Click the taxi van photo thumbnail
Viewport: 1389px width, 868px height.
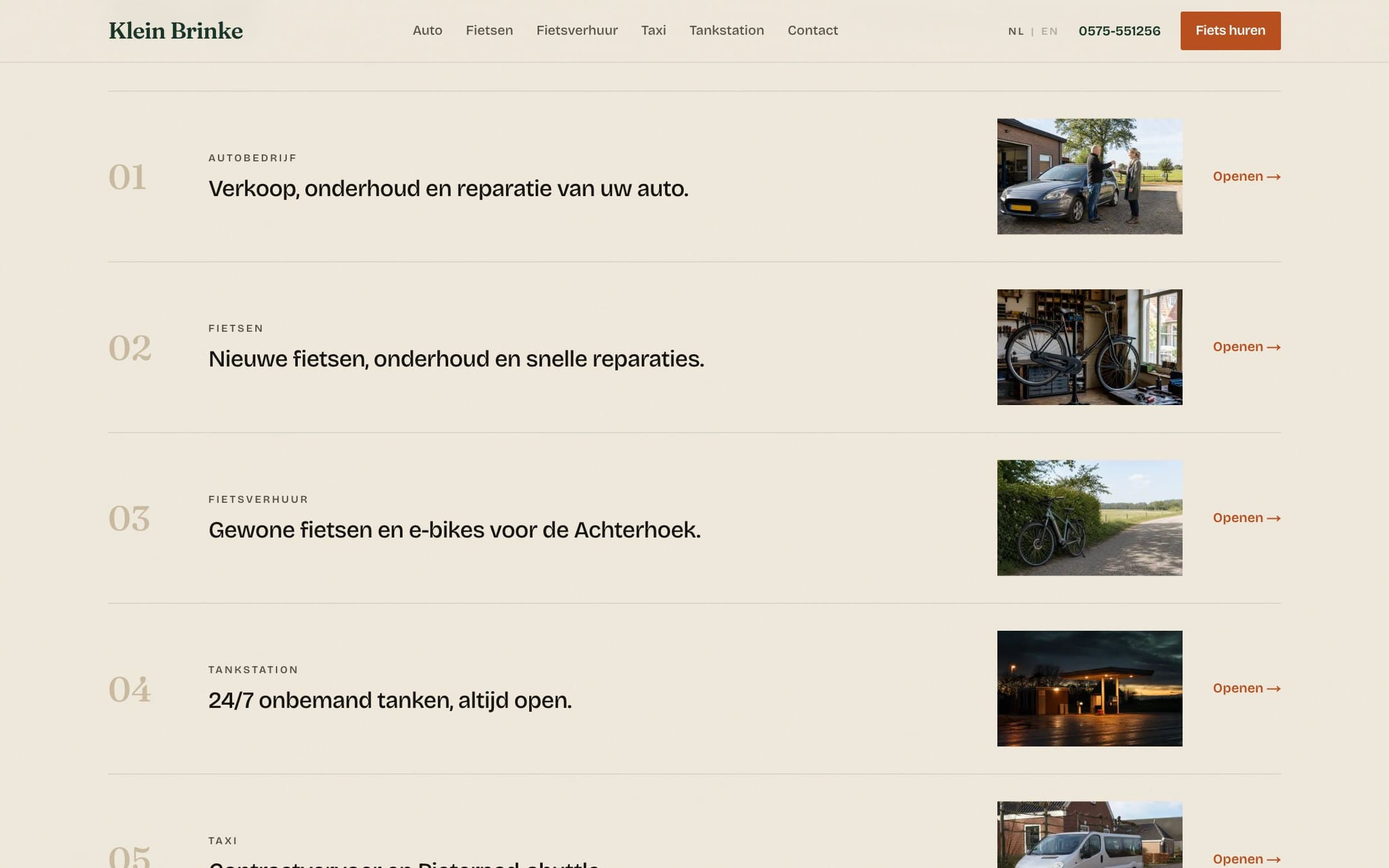pyautogui.click(x=1089, y=835)
